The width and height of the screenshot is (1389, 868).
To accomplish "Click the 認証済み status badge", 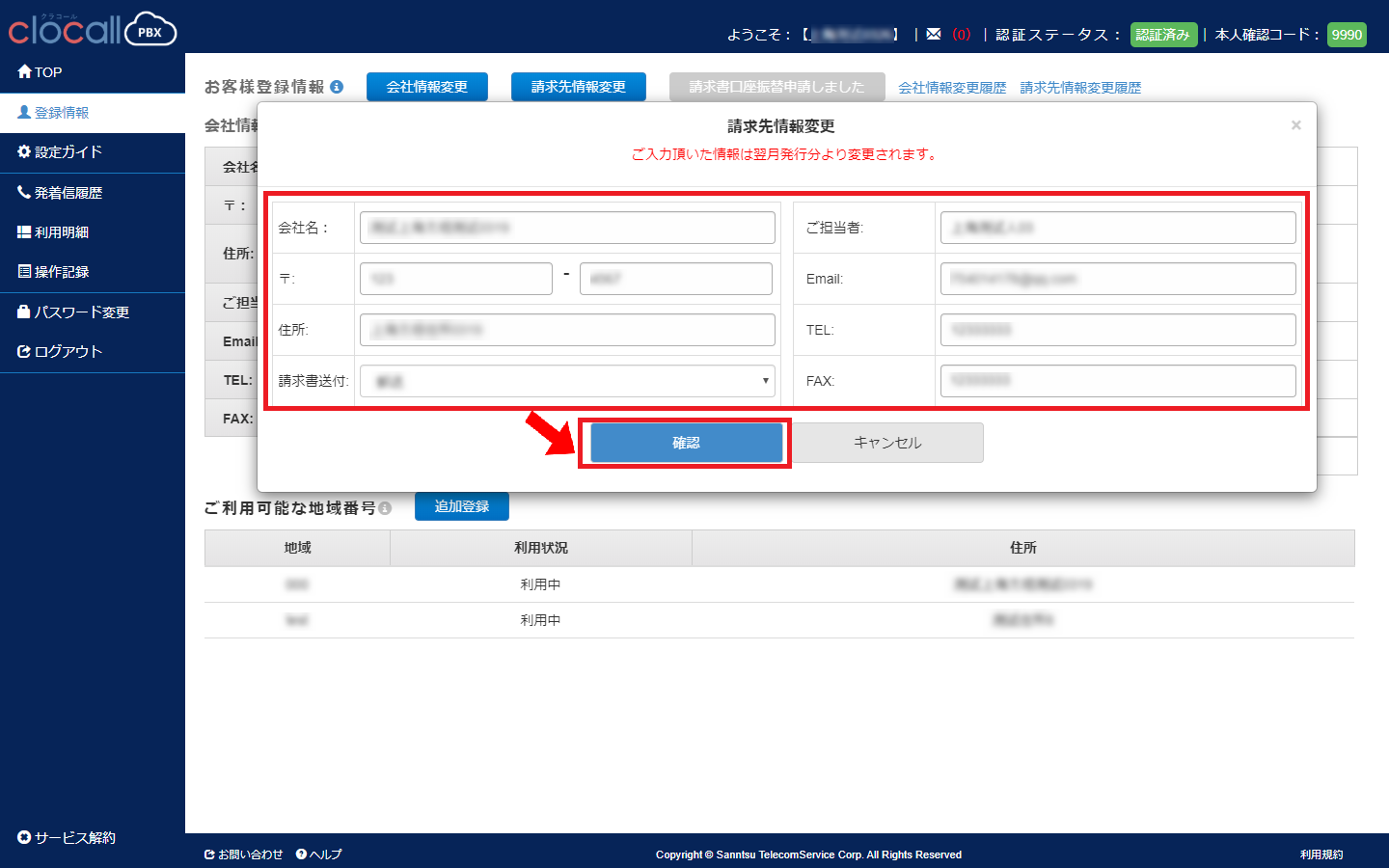I will point(1163,35).
